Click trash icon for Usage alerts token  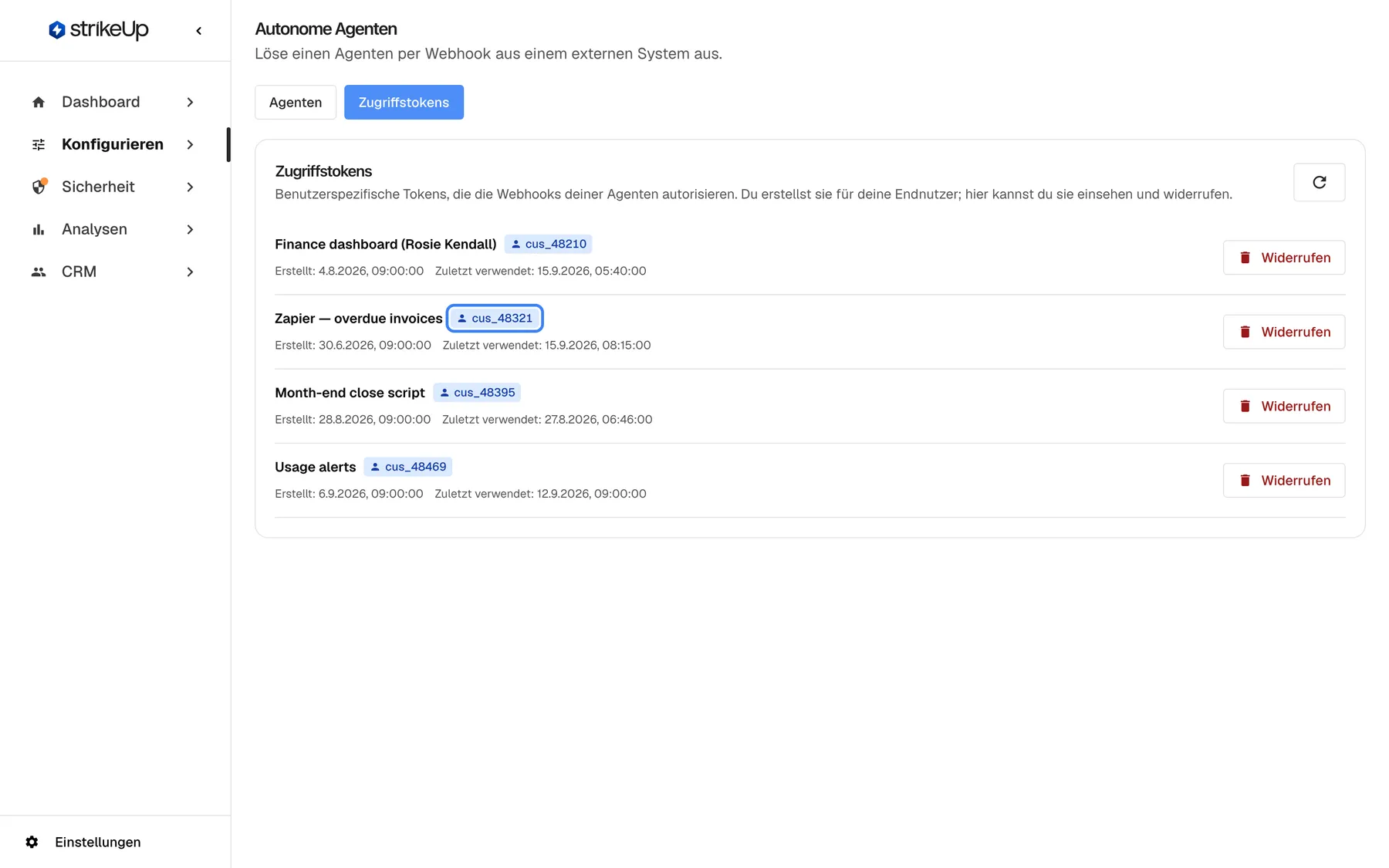(x=1245, y=480)
